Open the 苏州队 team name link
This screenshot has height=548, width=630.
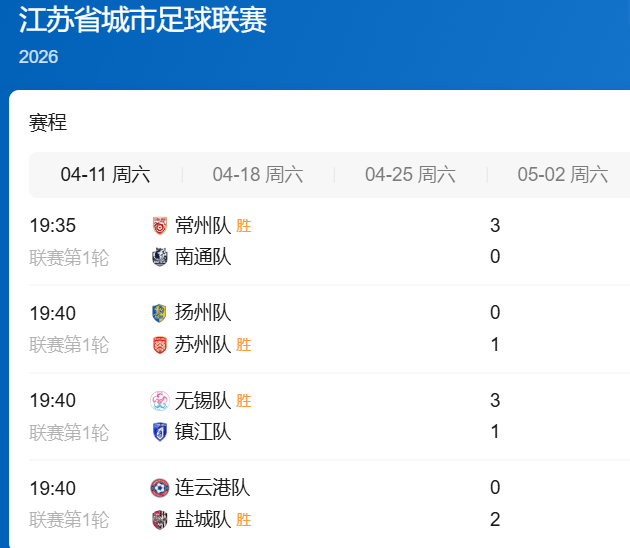point(203,345)
